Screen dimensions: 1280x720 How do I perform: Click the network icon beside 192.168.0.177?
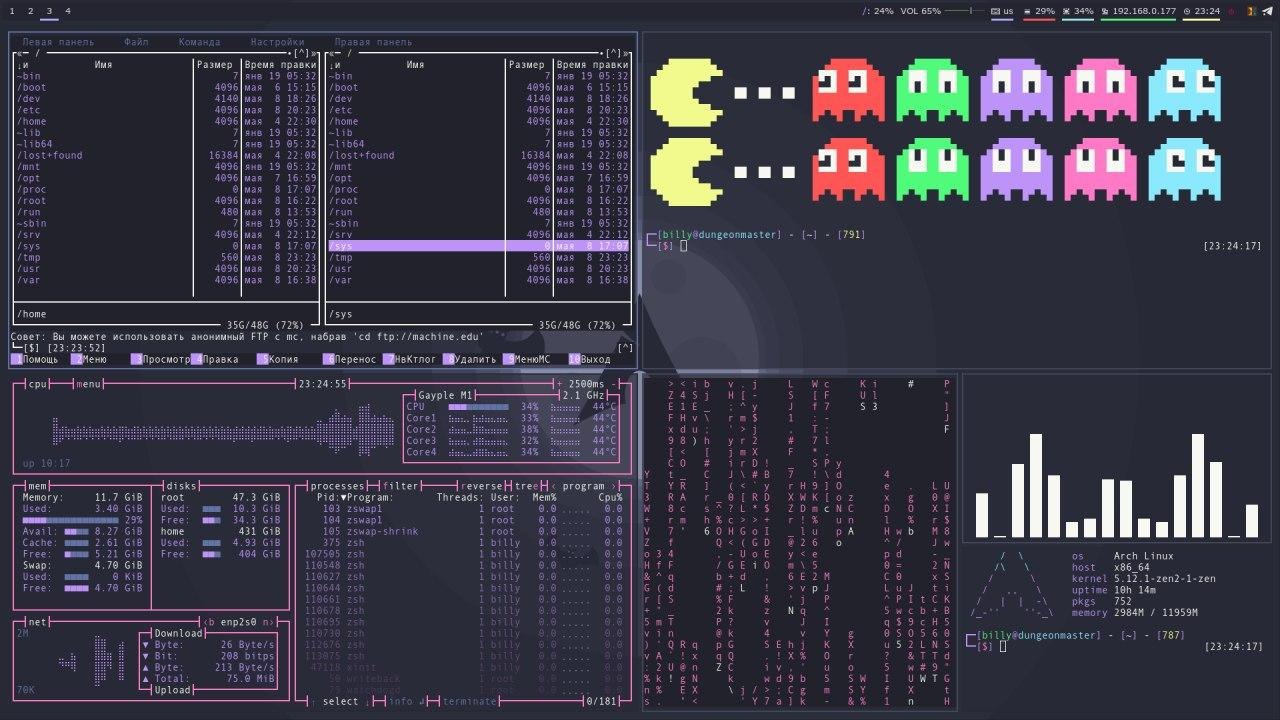pyautogui.click(x=1107, y=11)
